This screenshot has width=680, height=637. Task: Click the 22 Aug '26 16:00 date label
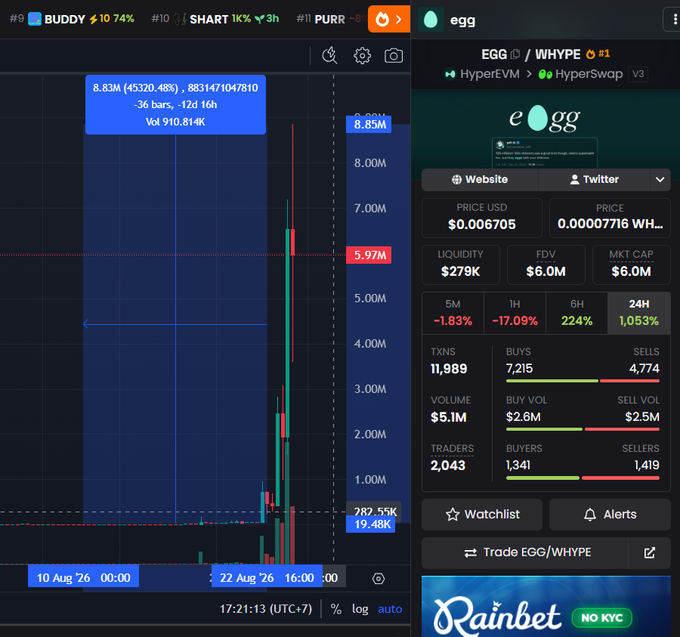(x=267, y=578)
